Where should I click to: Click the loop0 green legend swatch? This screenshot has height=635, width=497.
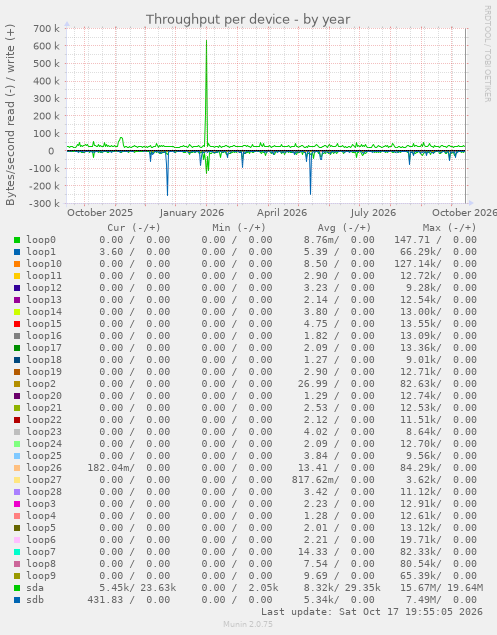17,240
